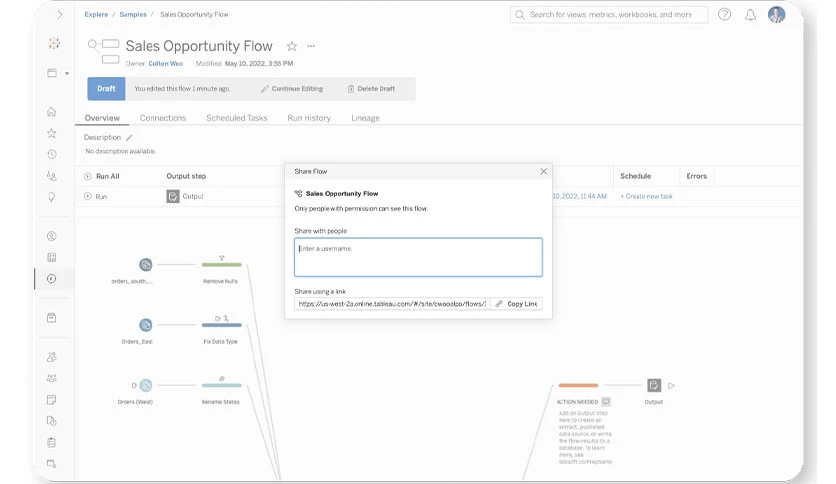This screenshot has width=836, height=484.
Task: Close the Share Flow dialog
Action: pyautogui.click(x=543, y=171)
